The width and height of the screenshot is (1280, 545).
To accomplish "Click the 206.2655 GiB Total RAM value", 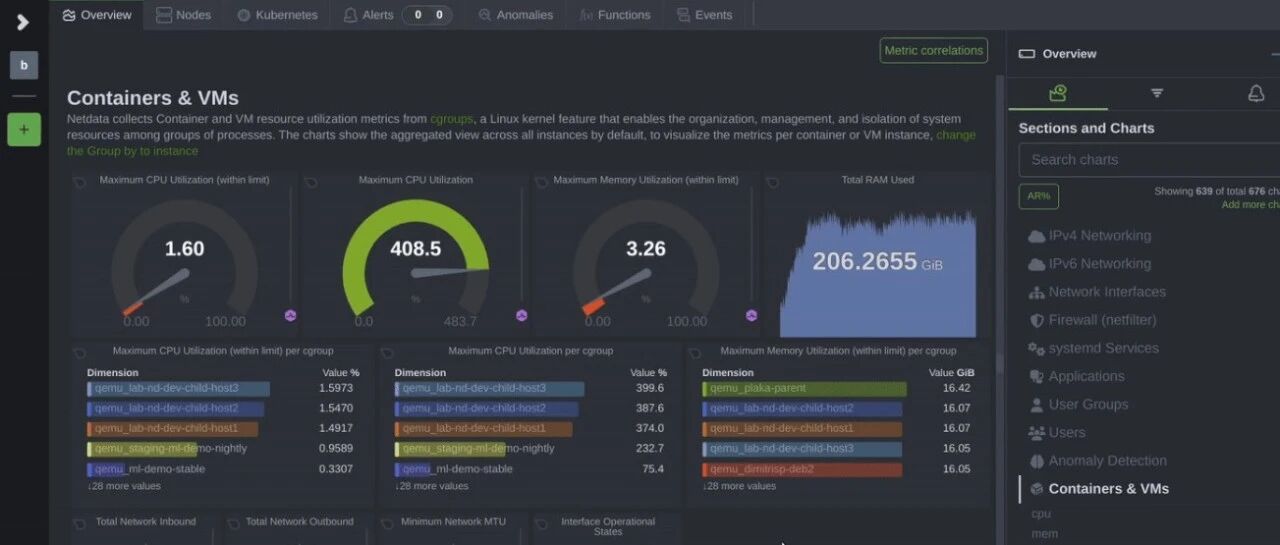I will tap(877, 262).
